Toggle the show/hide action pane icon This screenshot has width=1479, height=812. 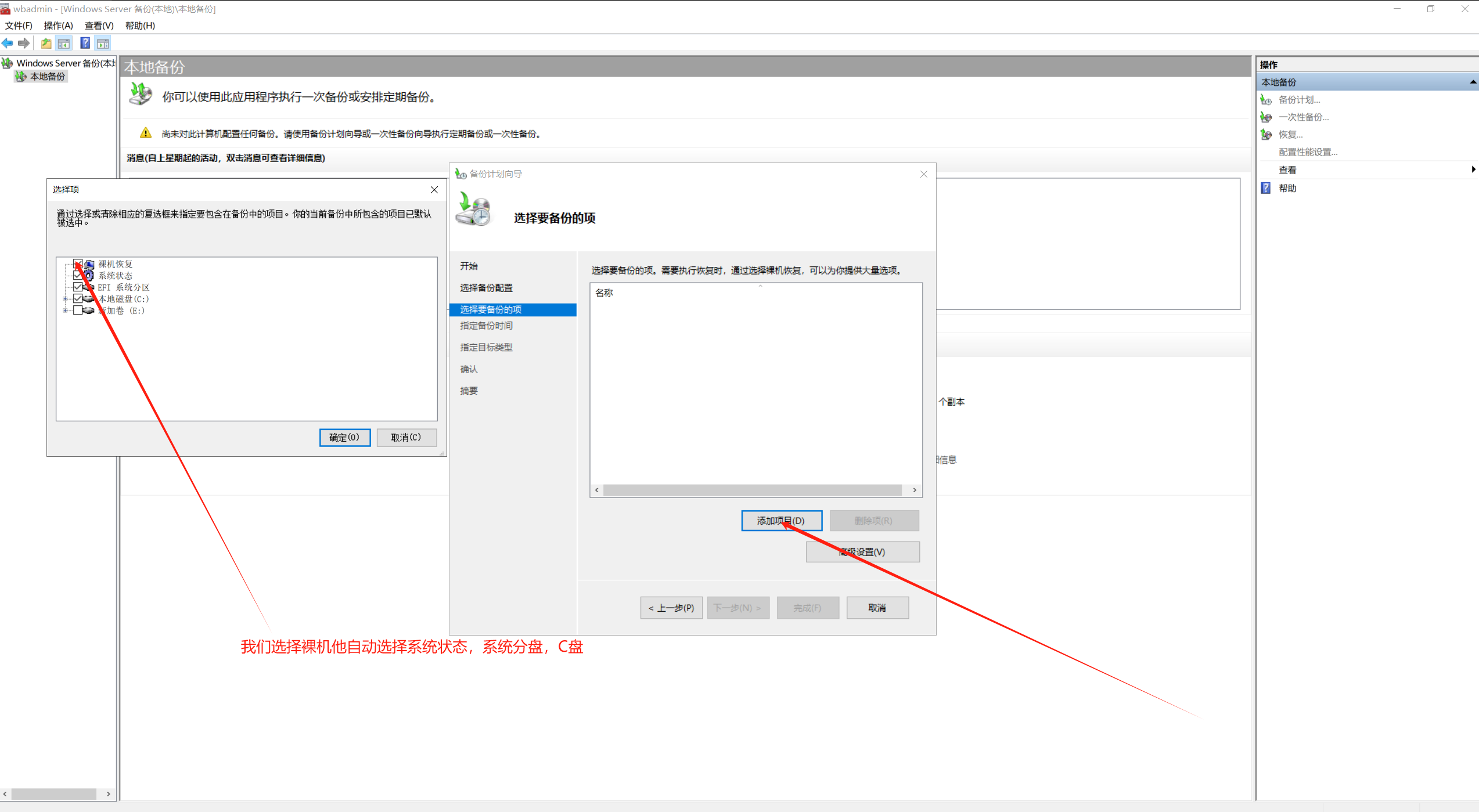[x=103, y=43]
